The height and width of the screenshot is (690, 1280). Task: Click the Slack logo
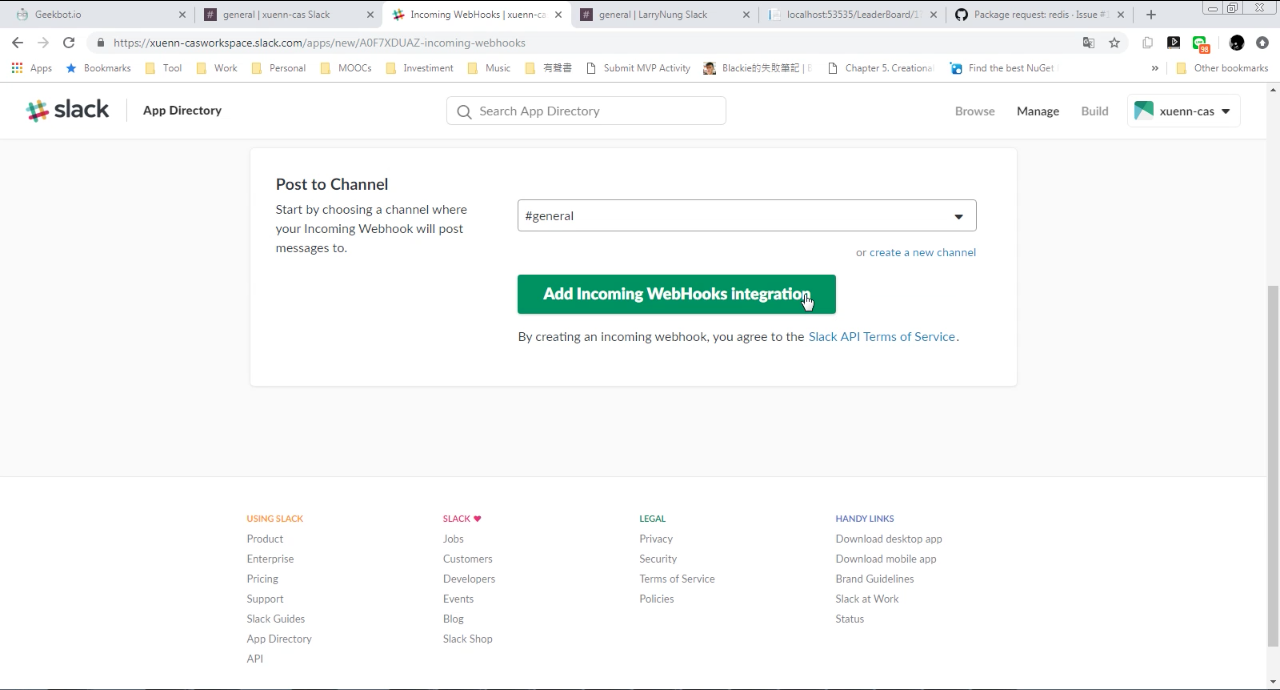point(67,111)
